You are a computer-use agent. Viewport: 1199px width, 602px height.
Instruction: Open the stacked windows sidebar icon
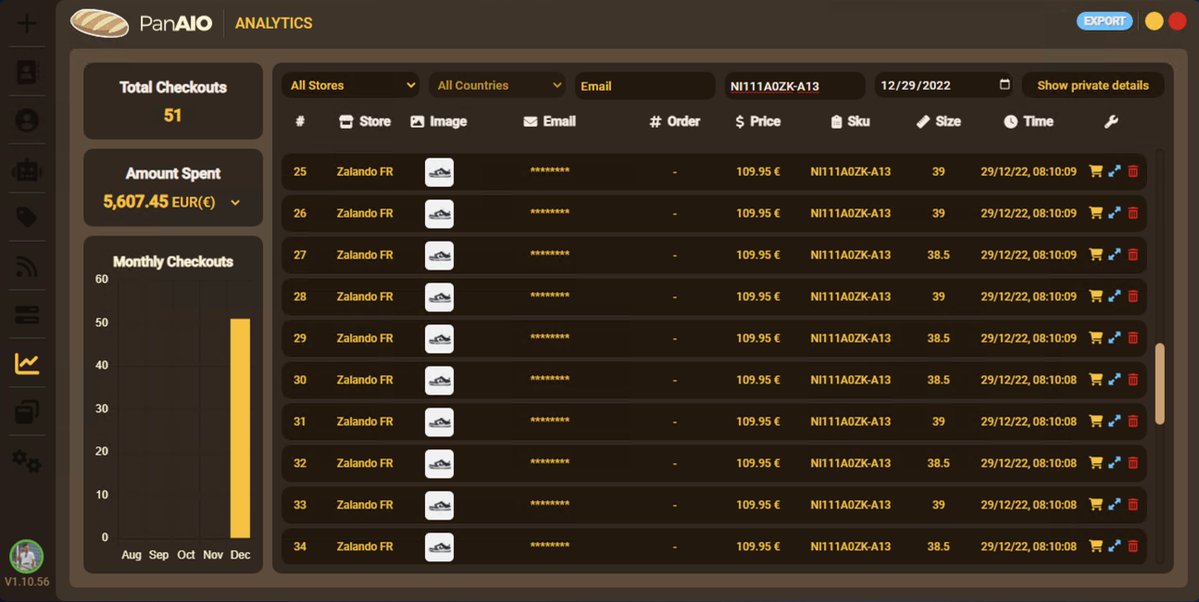(27, 412)
